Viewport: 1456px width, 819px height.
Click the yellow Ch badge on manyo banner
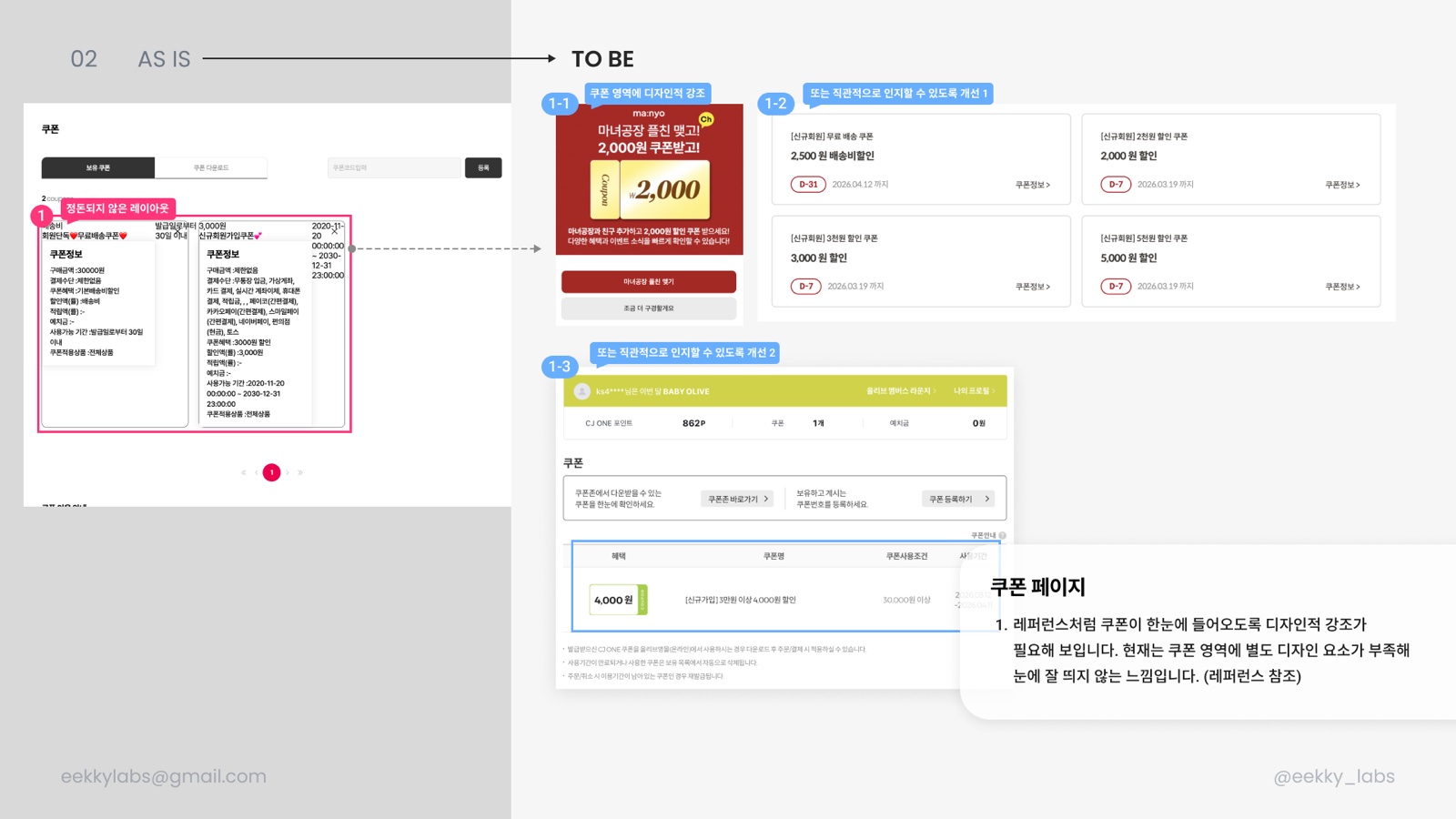tap(706, 119)
